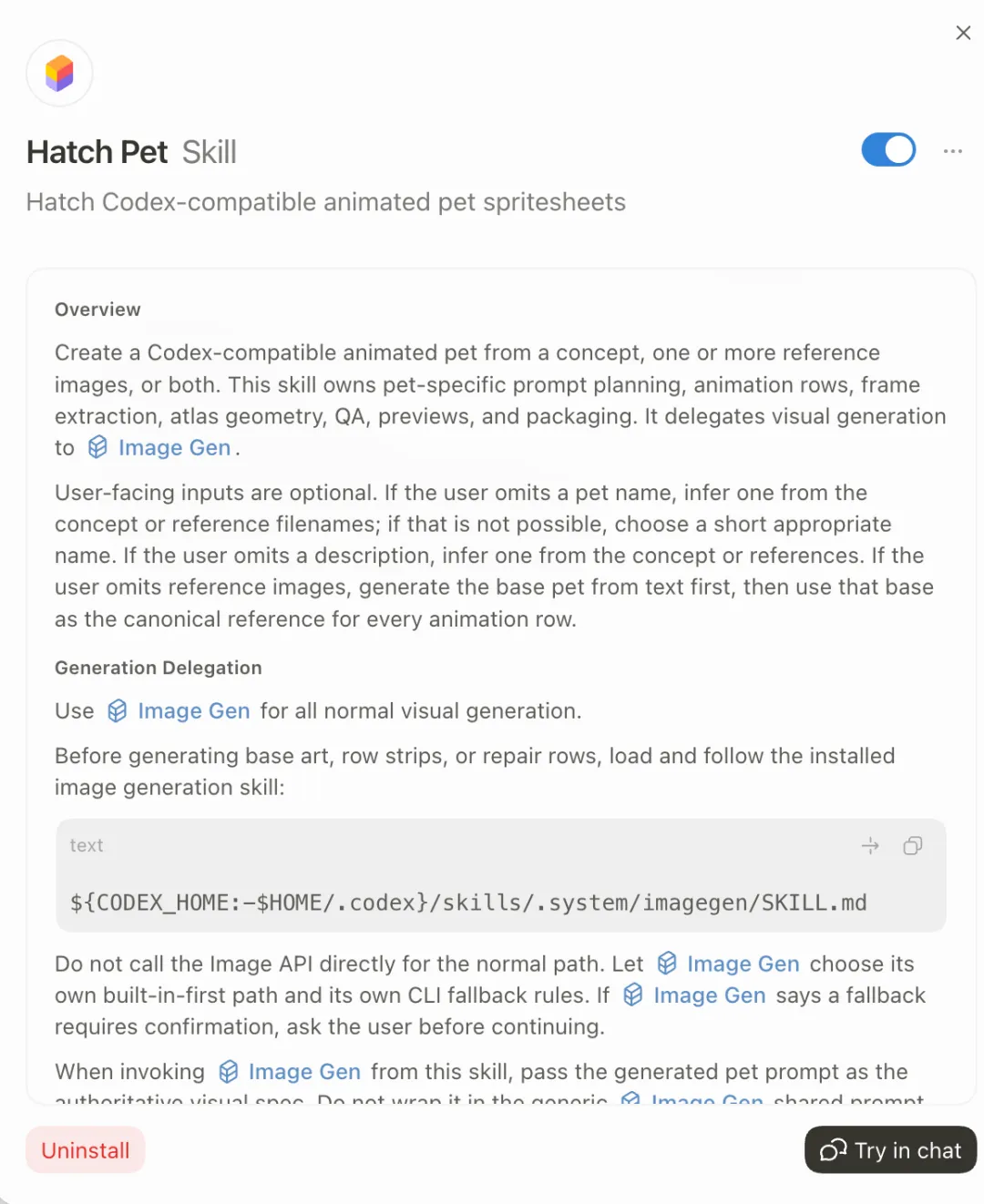Click Image Gen link before 'says a fallback'
The image size is (984, 1204).
pyautogui.click(x=709, y=995)
